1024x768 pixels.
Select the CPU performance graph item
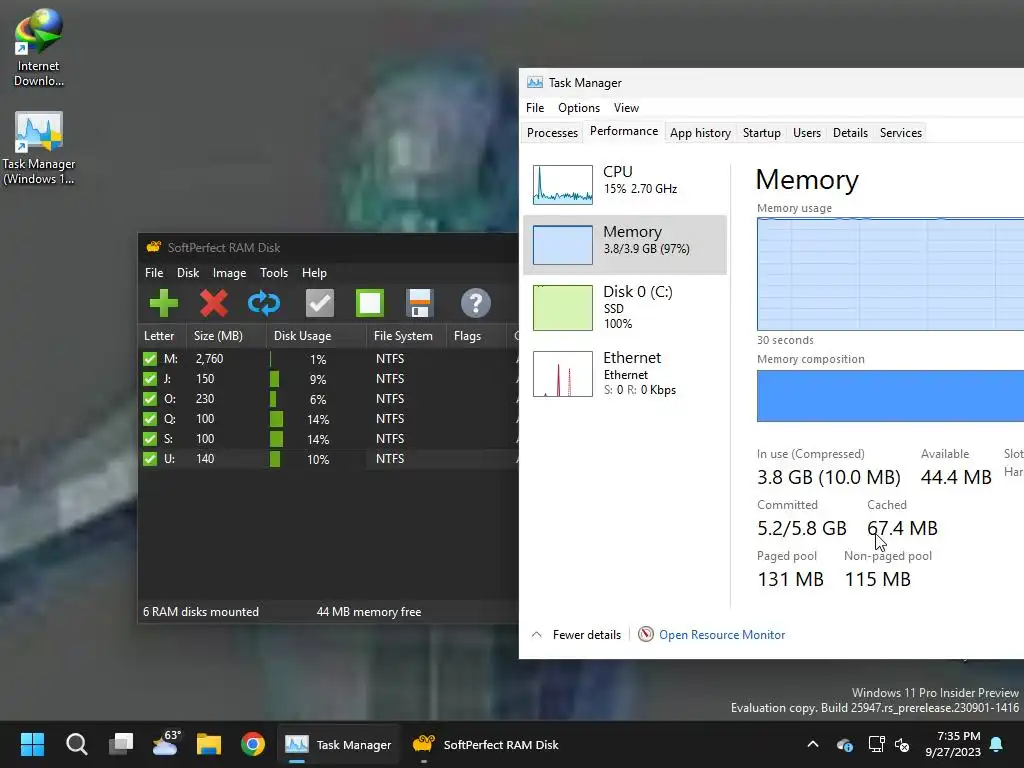point(625,184)
